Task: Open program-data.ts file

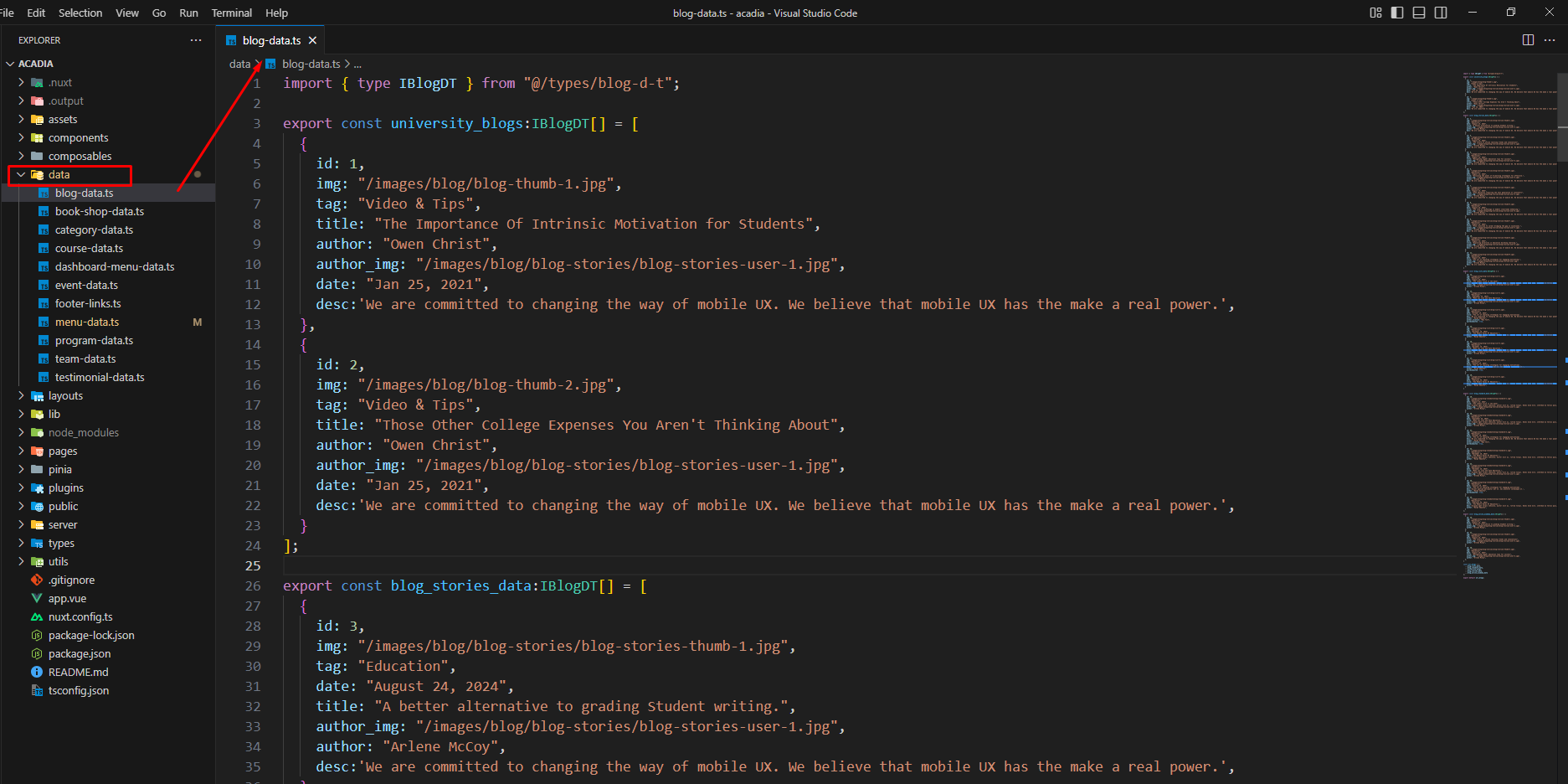Action: 108,340
